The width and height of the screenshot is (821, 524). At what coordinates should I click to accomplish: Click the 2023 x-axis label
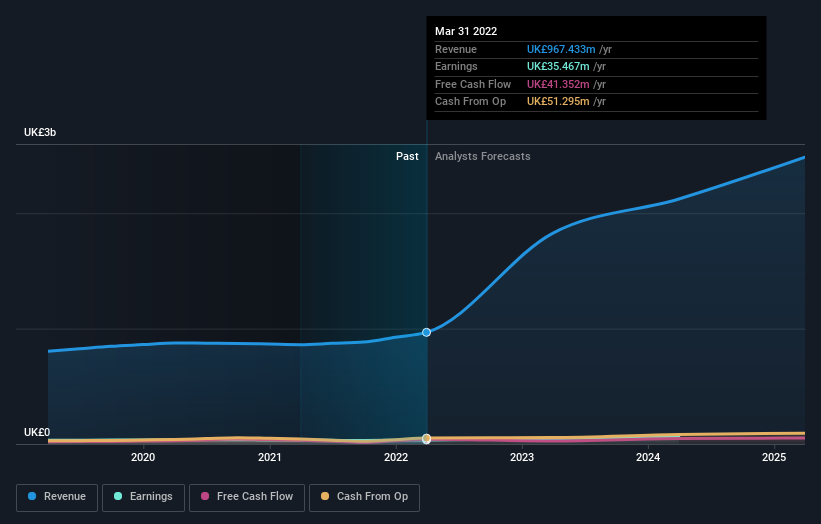pyautogui.click(x=522, y=458)
